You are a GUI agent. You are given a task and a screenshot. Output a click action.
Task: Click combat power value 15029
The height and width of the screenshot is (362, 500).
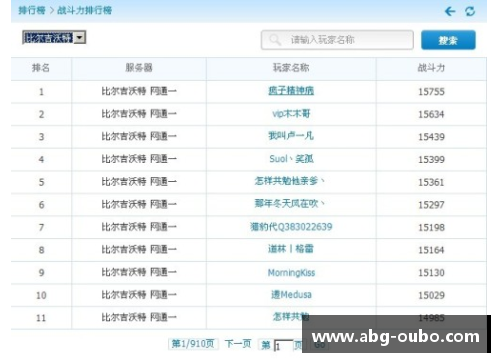(x=431, y=295)
